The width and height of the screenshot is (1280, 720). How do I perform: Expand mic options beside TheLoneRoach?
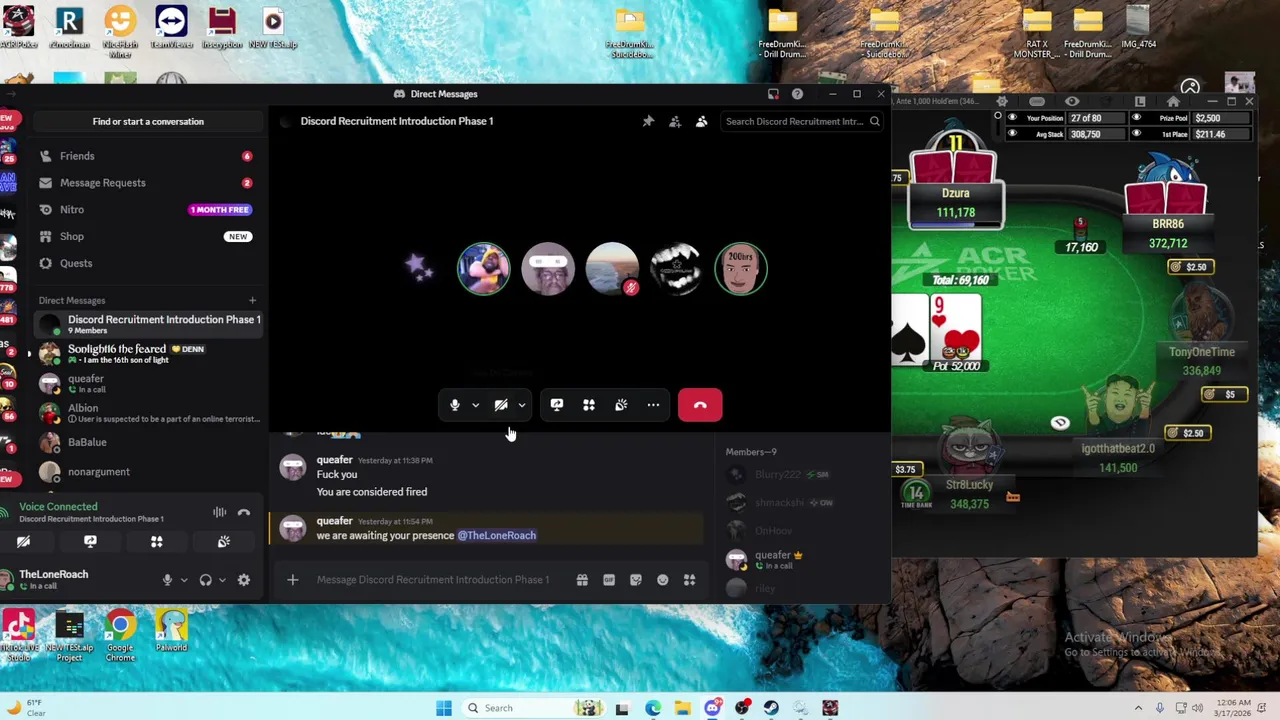coord(183,580)
